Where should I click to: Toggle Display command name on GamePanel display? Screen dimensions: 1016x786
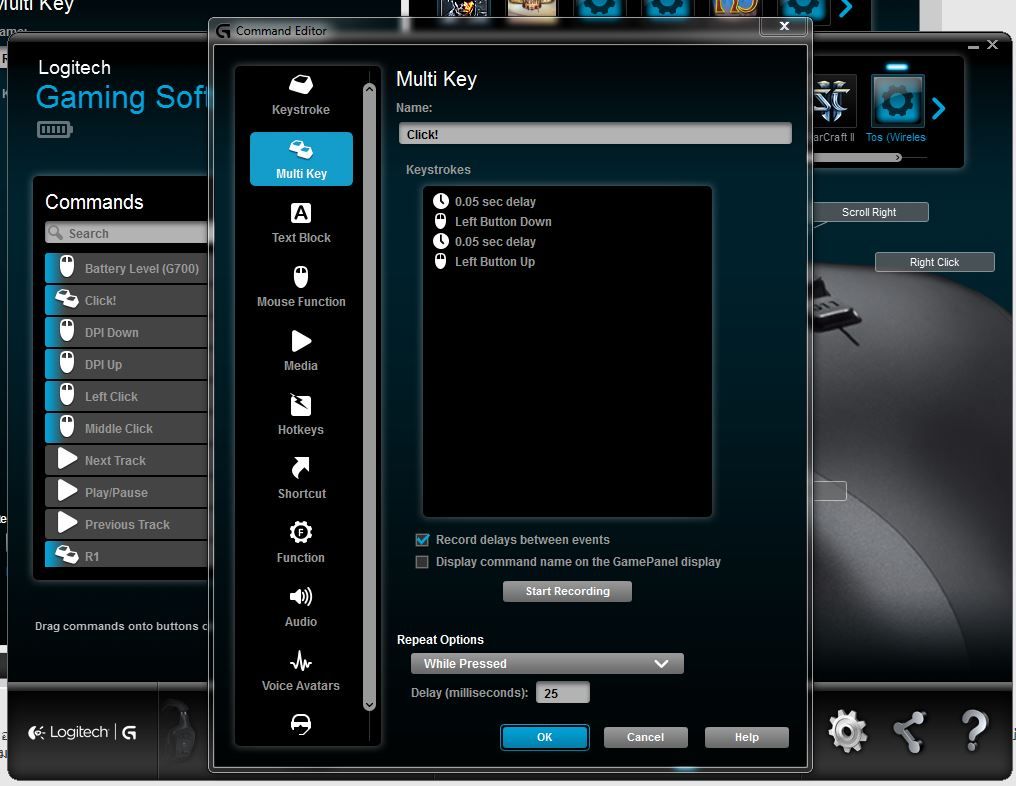tap(422, 562)
